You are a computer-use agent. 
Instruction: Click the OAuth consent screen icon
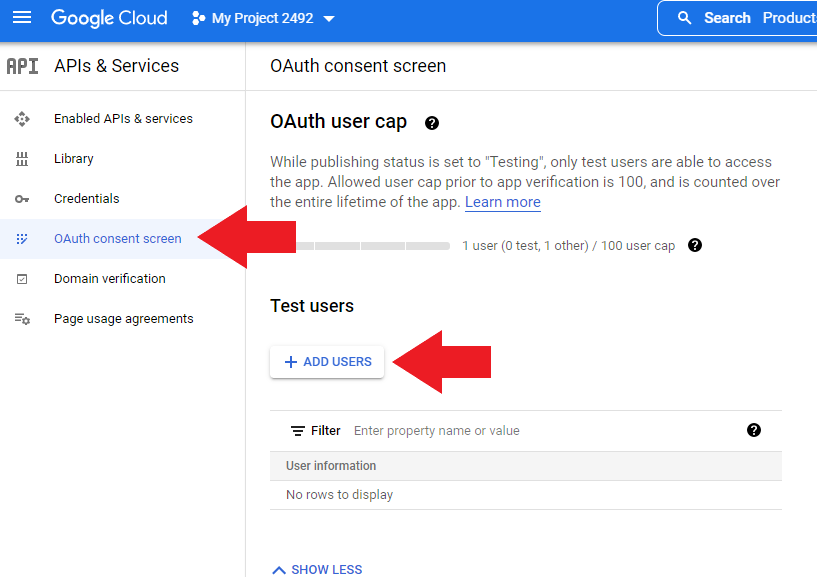[x=22, y=239]
